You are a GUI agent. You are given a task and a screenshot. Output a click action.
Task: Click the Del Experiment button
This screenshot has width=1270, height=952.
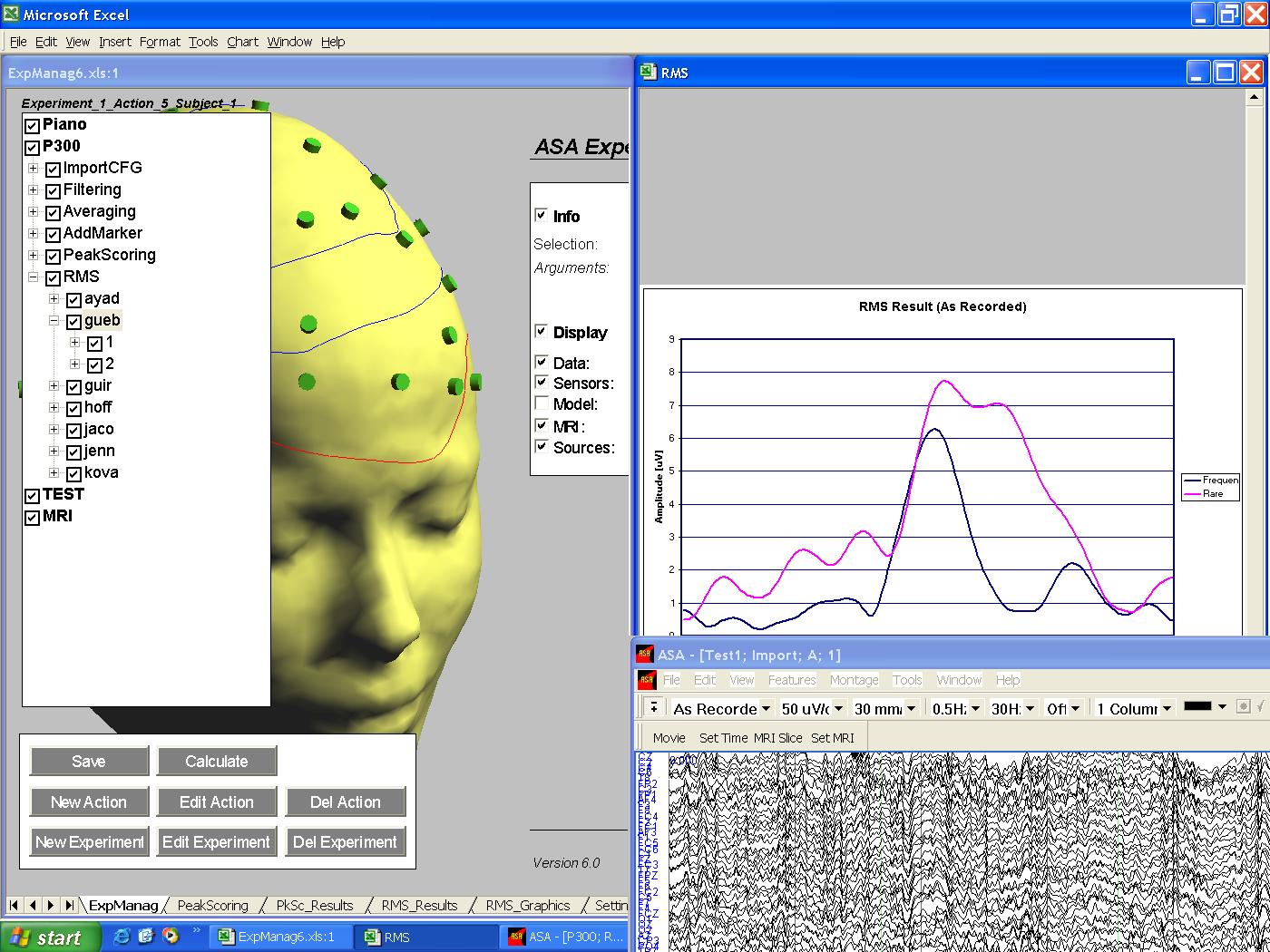pos(345,842)
